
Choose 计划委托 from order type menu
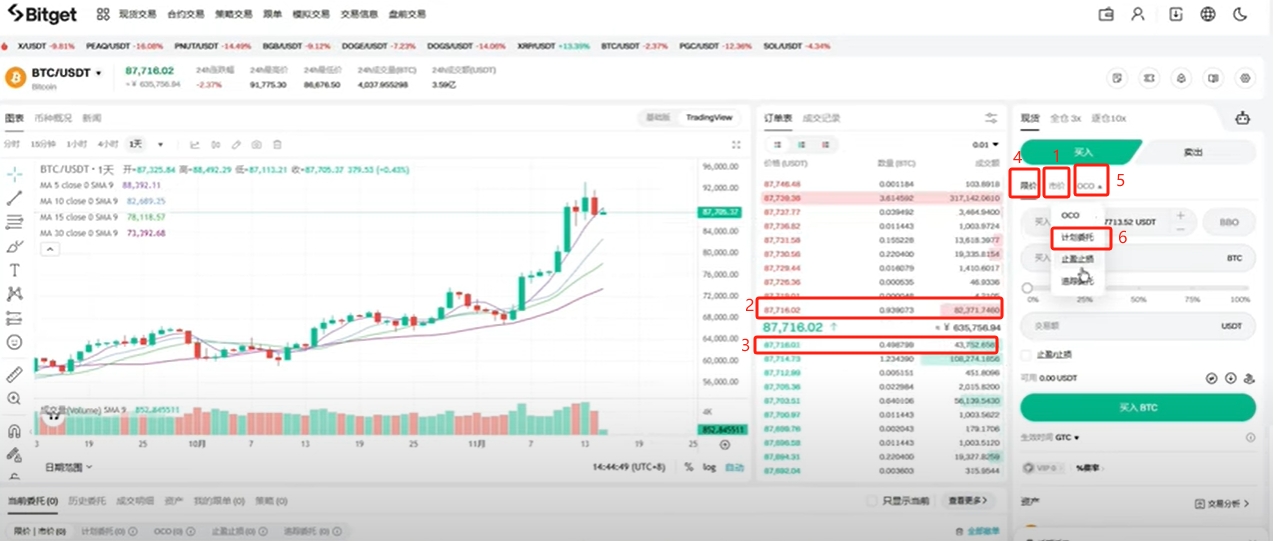(1079, 238)
